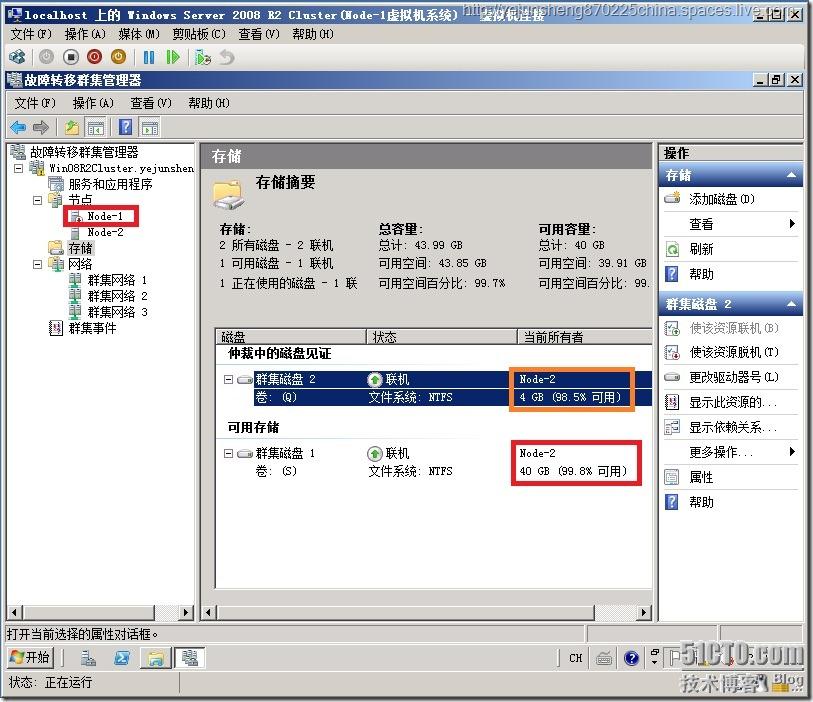This screenshot has width=813, height=702.
Task: Select 群集网络 3 in the tree
Action: pos(117,312)
